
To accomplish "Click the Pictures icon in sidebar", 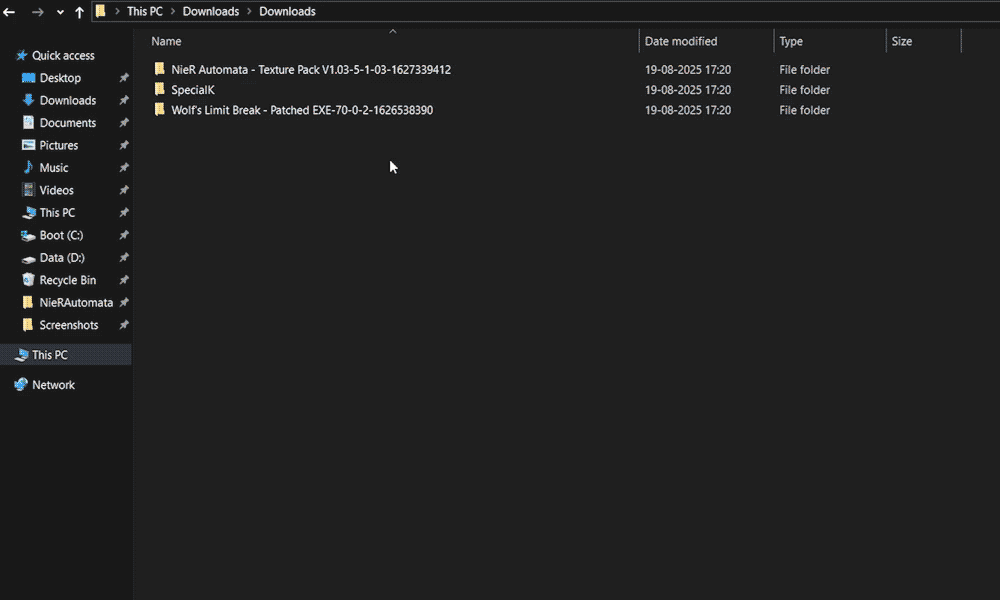I will coord(28,145).
